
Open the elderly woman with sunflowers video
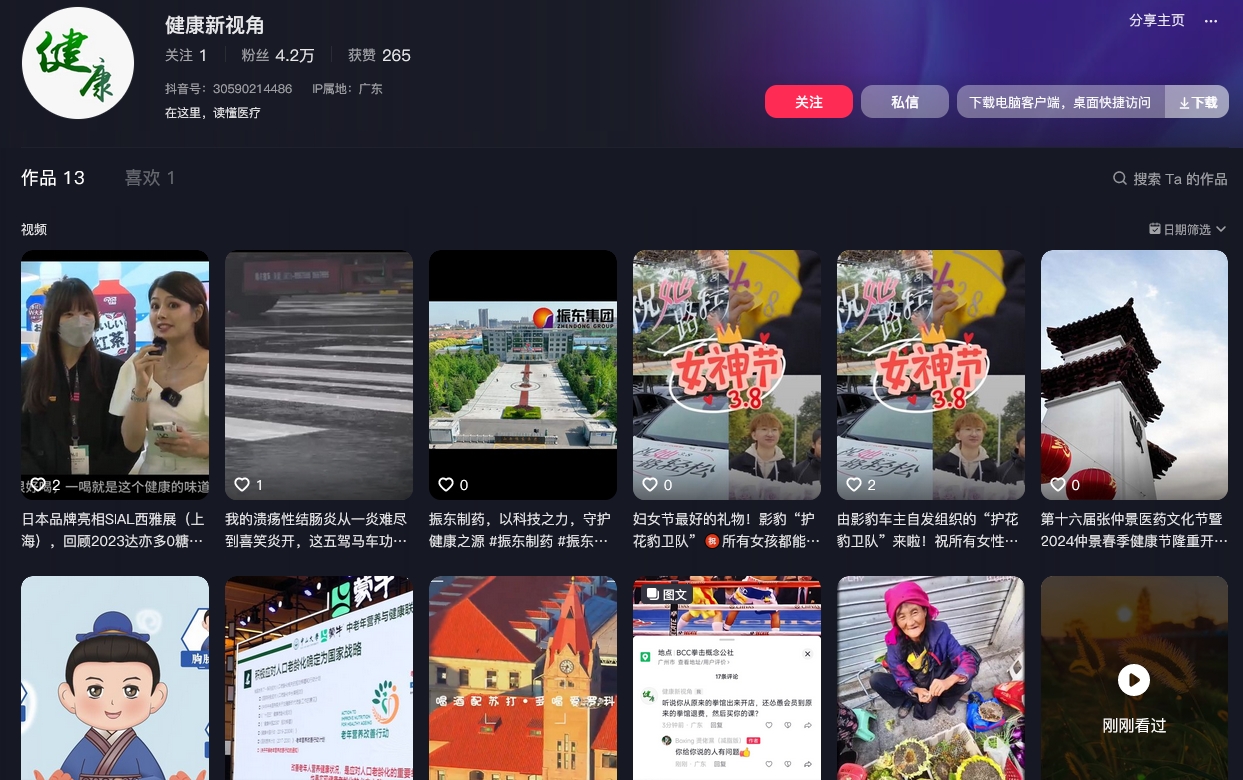(931, 678)
